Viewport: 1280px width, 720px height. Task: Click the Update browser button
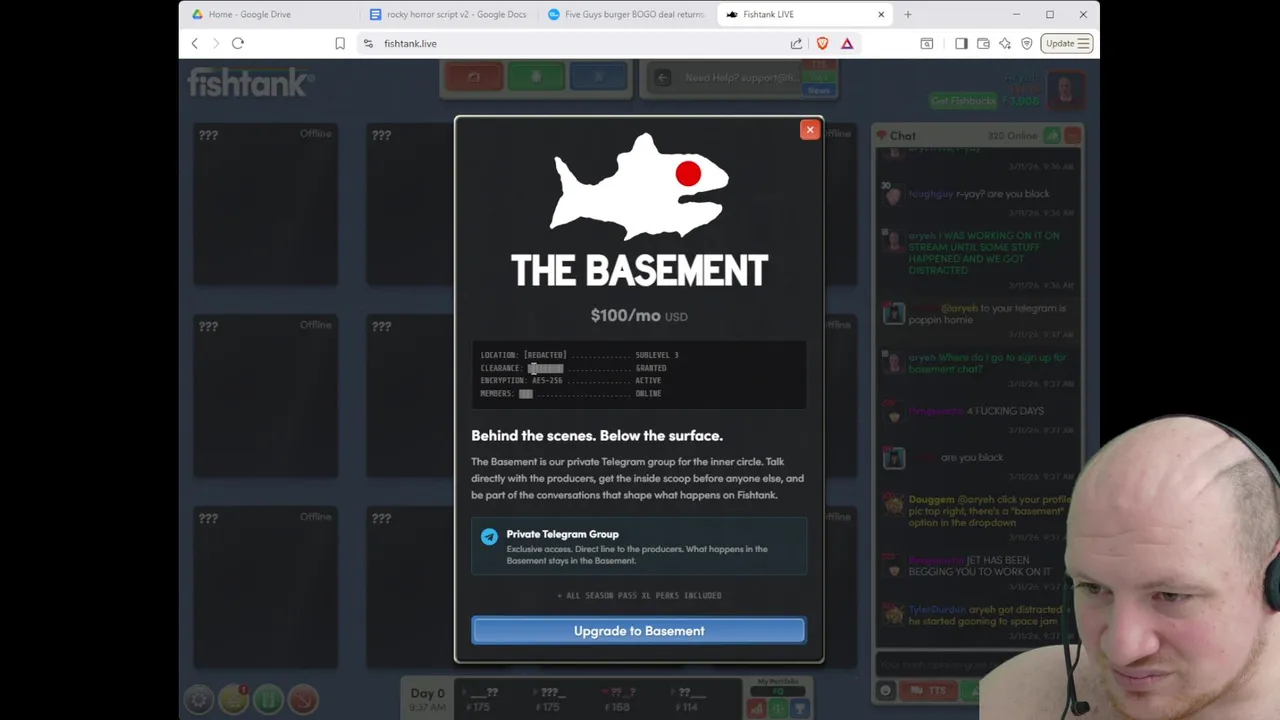[x=1066, y=43]
